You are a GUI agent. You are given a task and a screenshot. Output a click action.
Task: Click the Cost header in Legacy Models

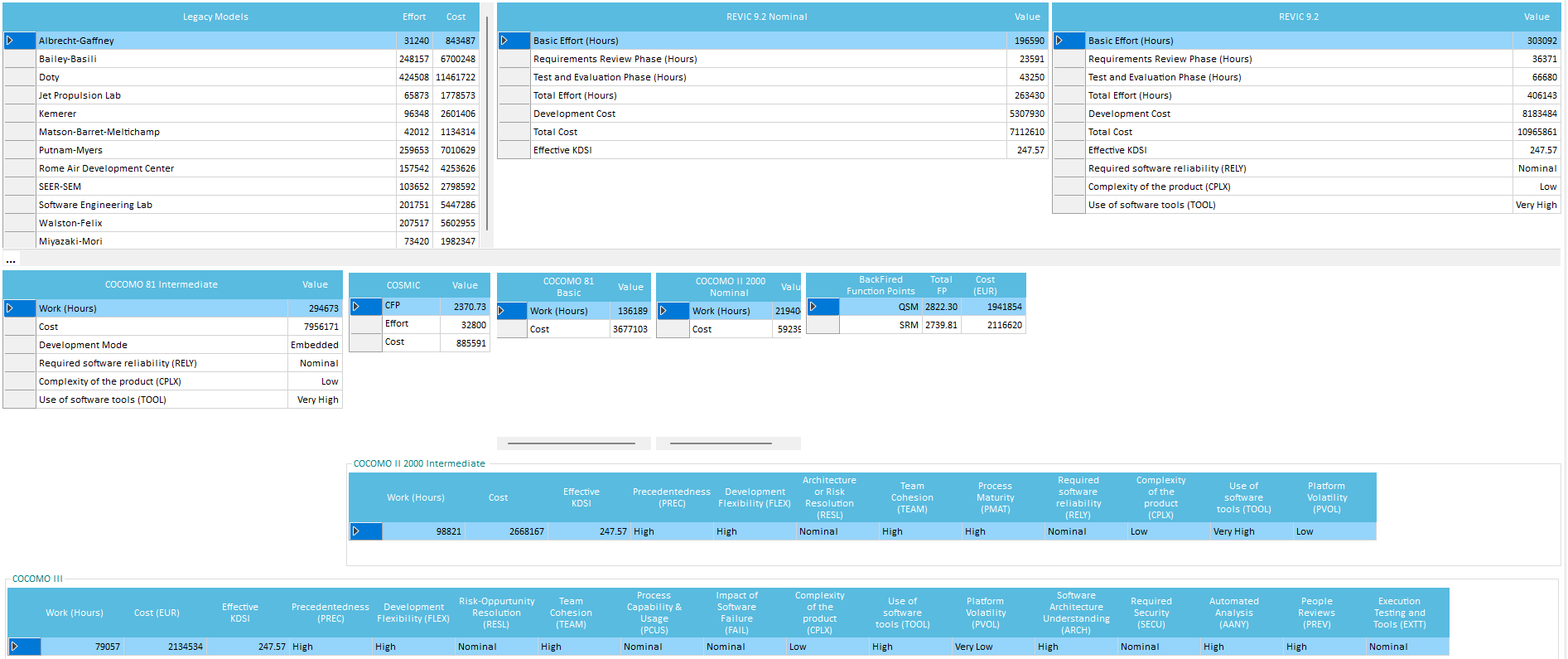pos(456,17)
